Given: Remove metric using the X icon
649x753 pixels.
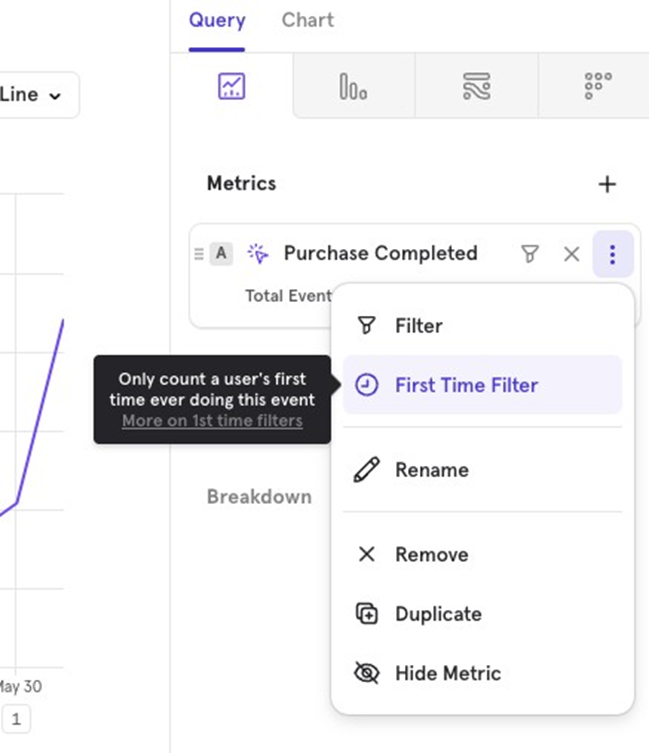Looking at the screenshot, I should (571, 254).
